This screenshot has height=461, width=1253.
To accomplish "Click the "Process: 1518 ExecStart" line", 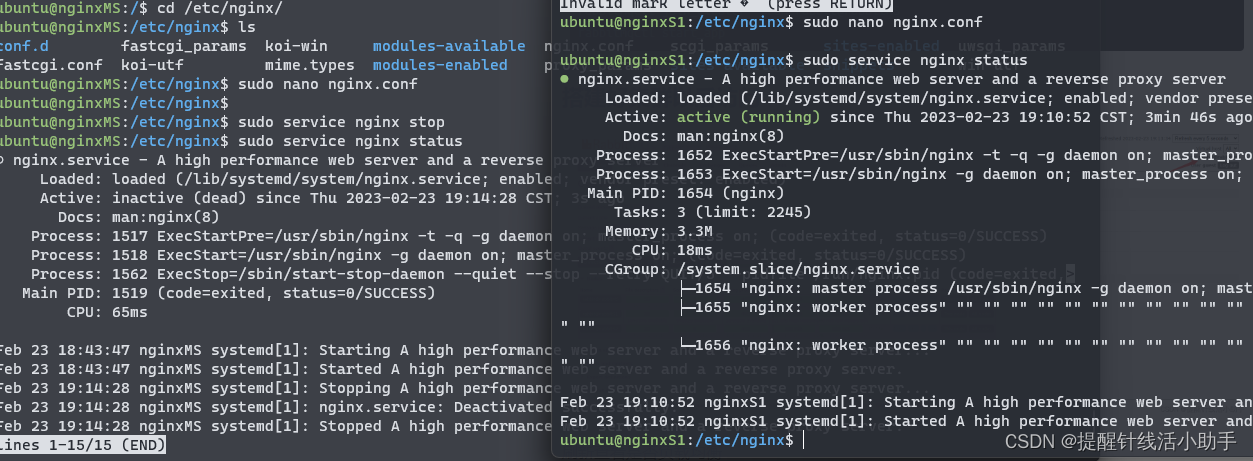I will click(290, 255).
